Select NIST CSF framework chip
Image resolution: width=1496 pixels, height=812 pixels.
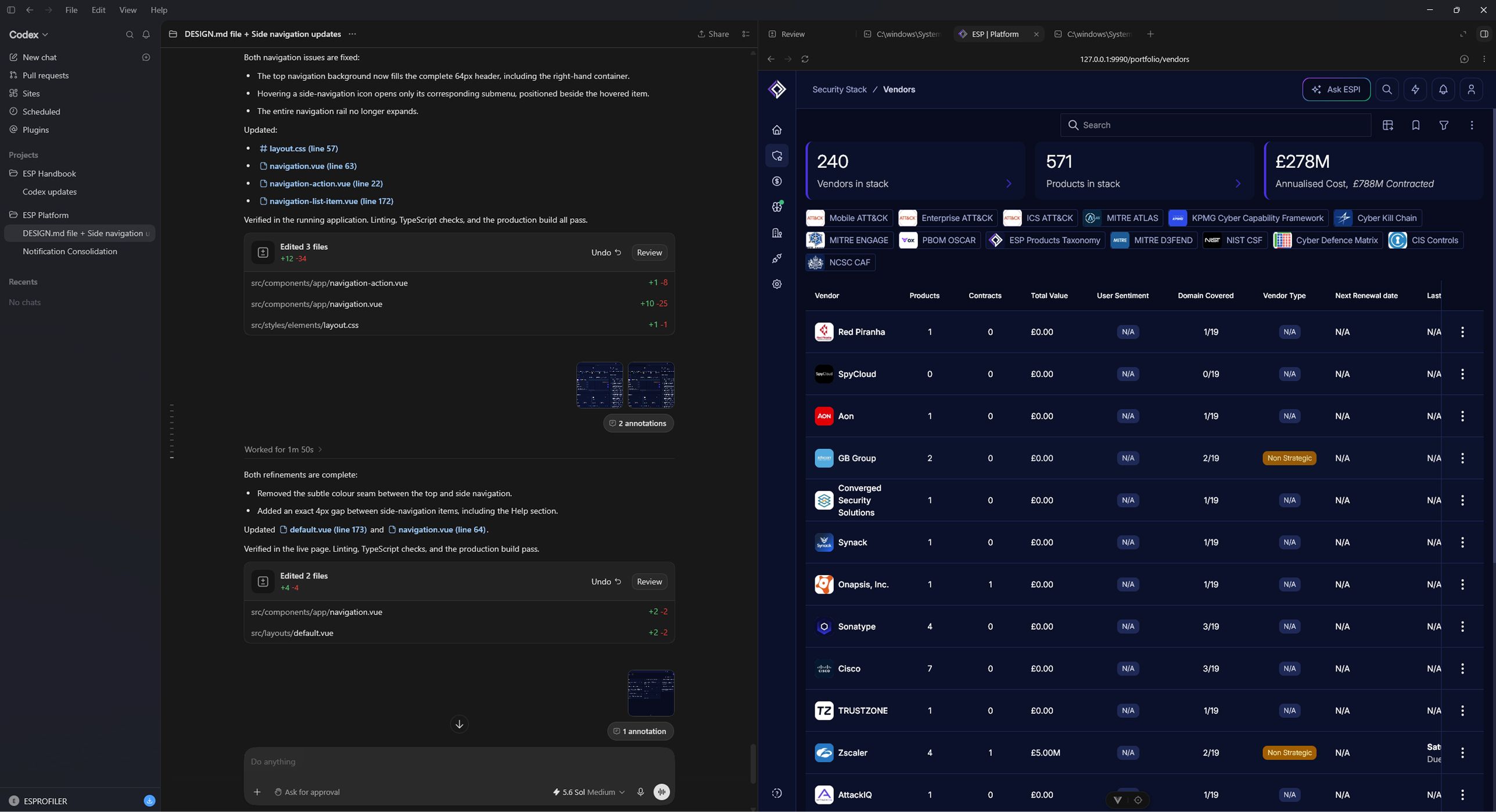point(1235,240)
